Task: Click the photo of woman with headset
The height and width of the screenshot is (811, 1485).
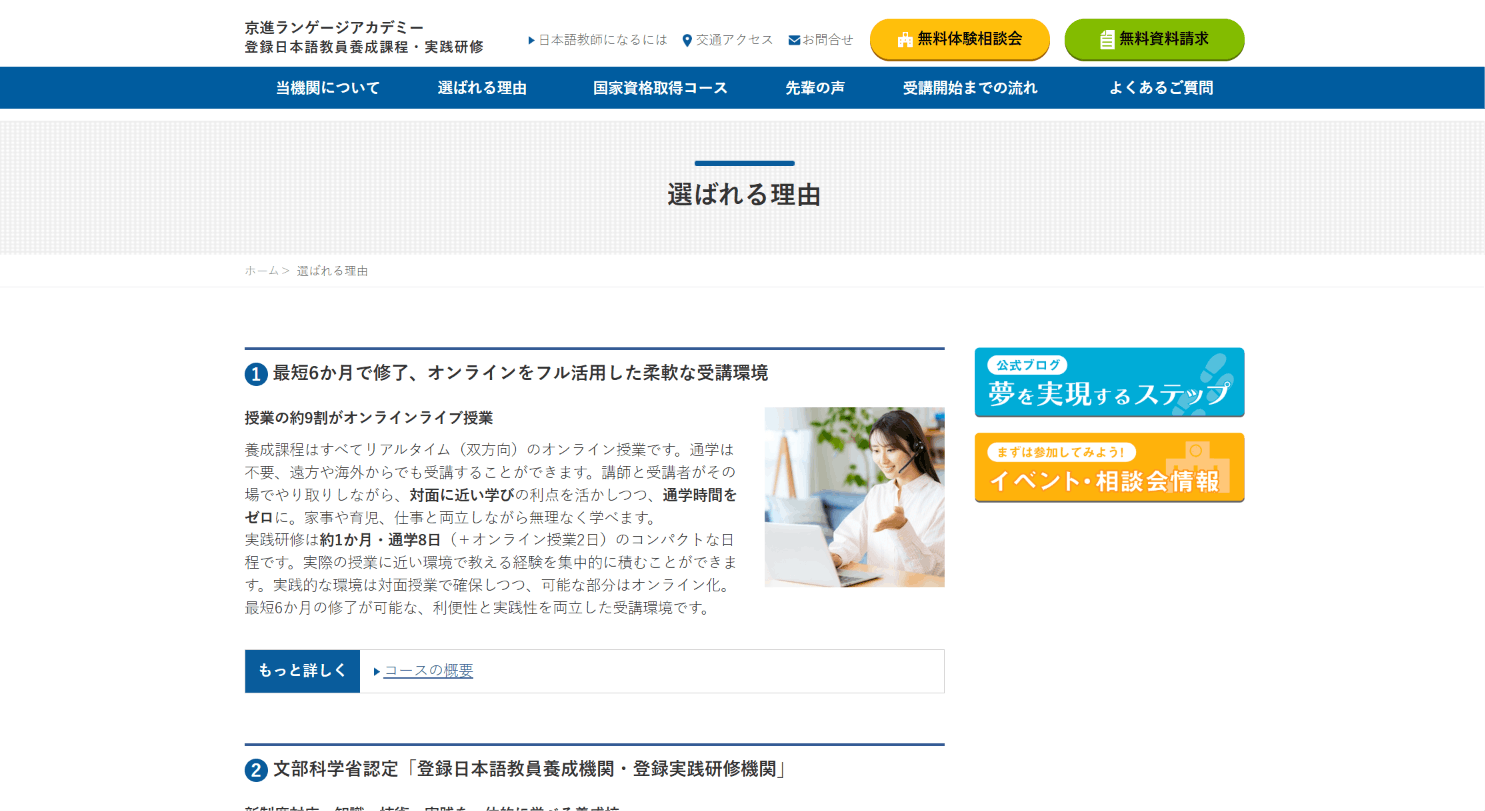Action: pos(855,497)
